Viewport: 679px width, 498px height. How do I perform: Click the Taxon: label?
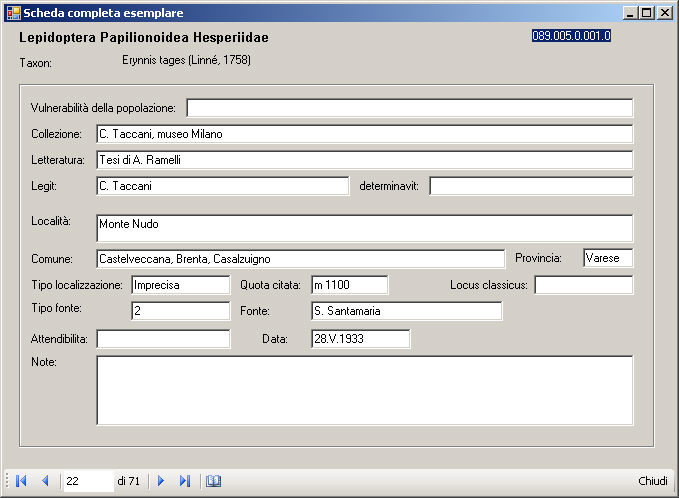pyautogui.click(x=36, y=63)
